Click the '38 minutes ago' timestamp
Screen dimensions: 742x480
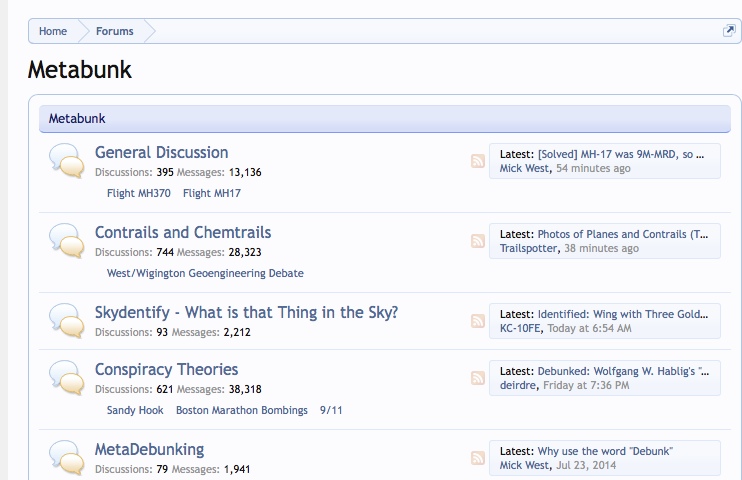point(601,249)
